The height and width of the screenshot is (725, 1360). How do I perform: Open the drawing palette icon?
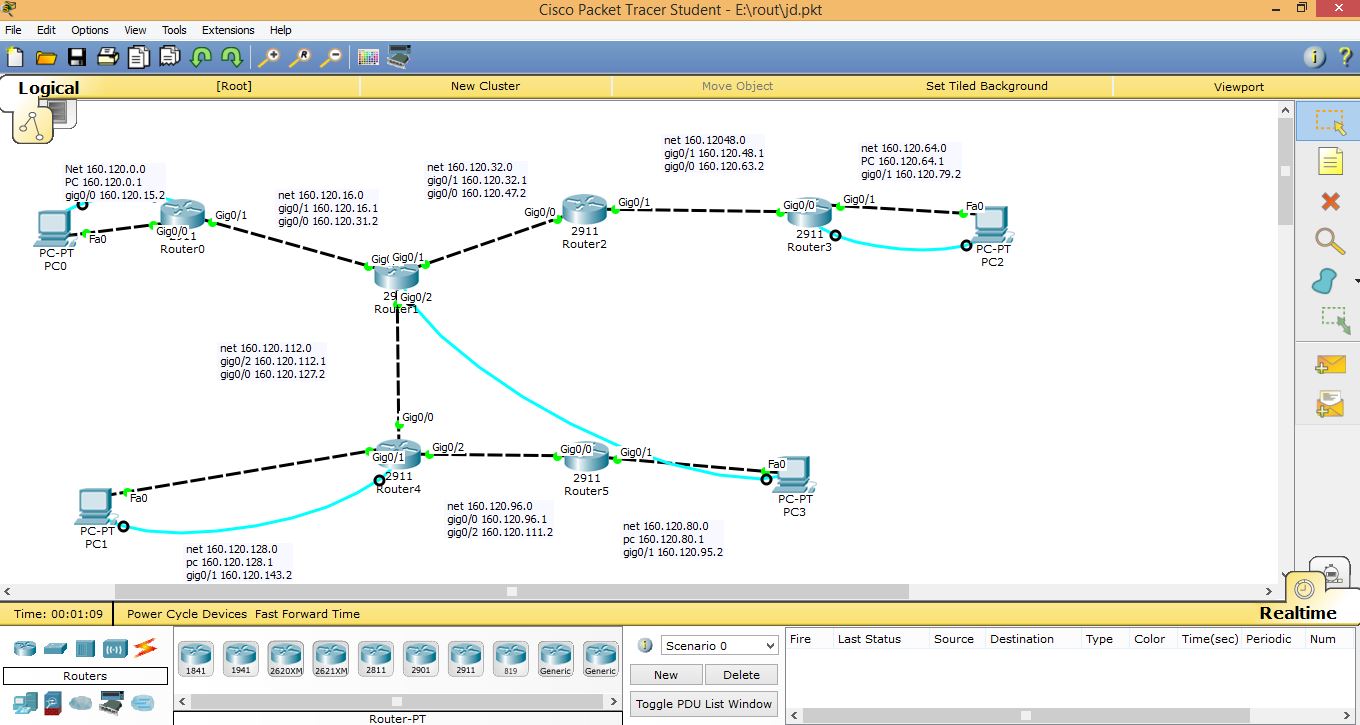point(368,57)
